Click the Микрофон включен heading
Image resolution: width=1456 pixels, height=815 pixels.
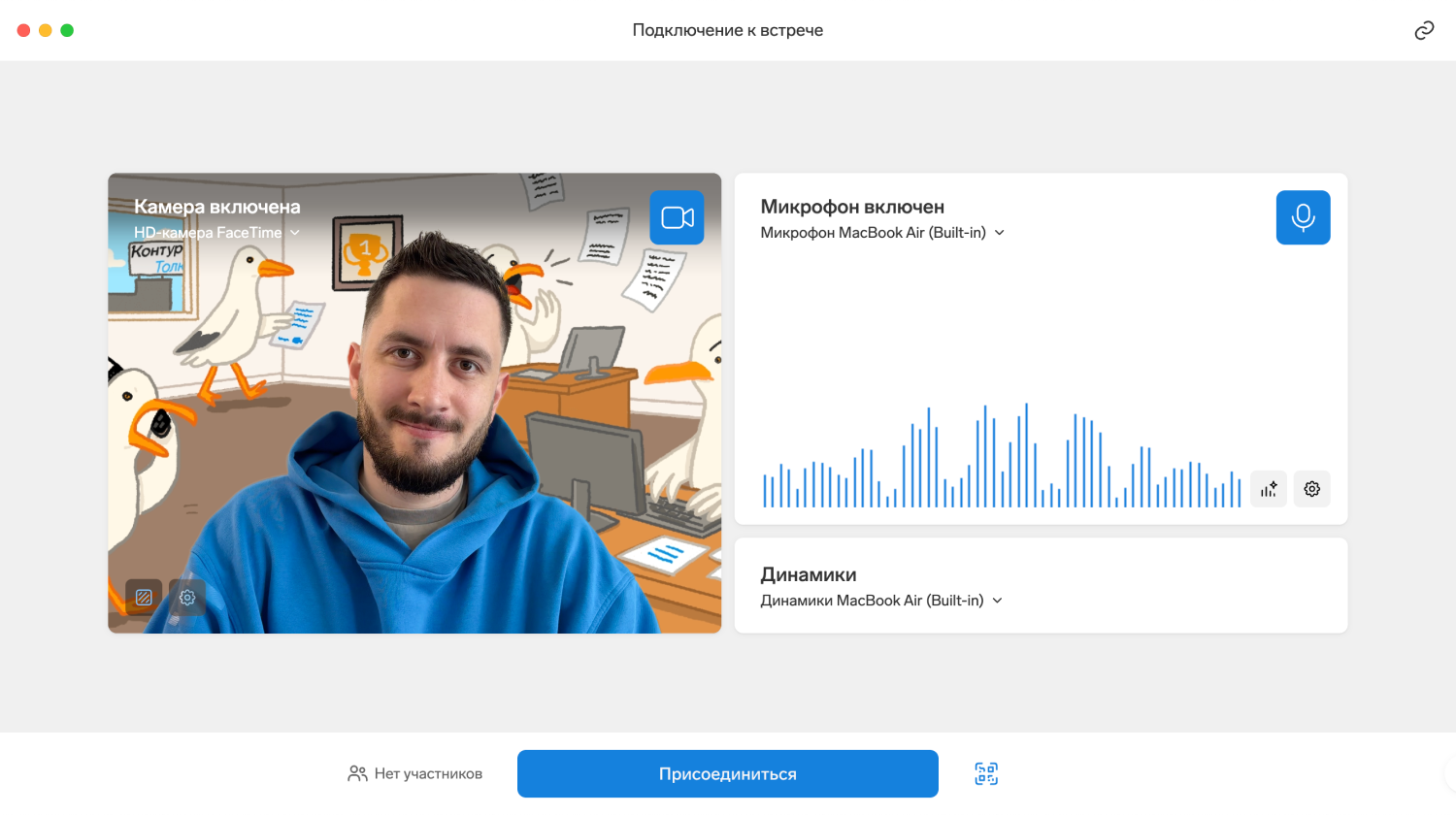[852, 207]
